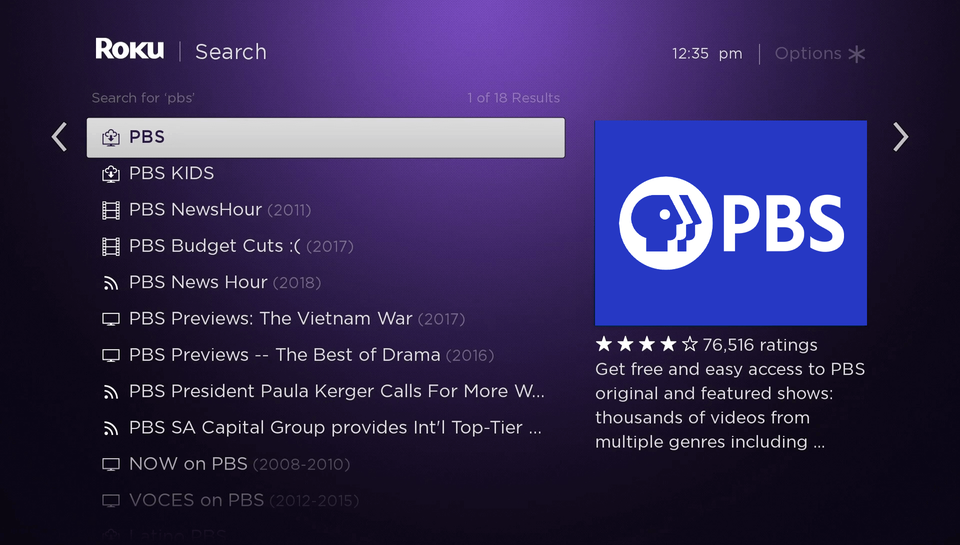Click the star rating with 76,516 ratings
Image resolution: width=960 pixels, height=545 pixels.
click(x=707, y=345)
